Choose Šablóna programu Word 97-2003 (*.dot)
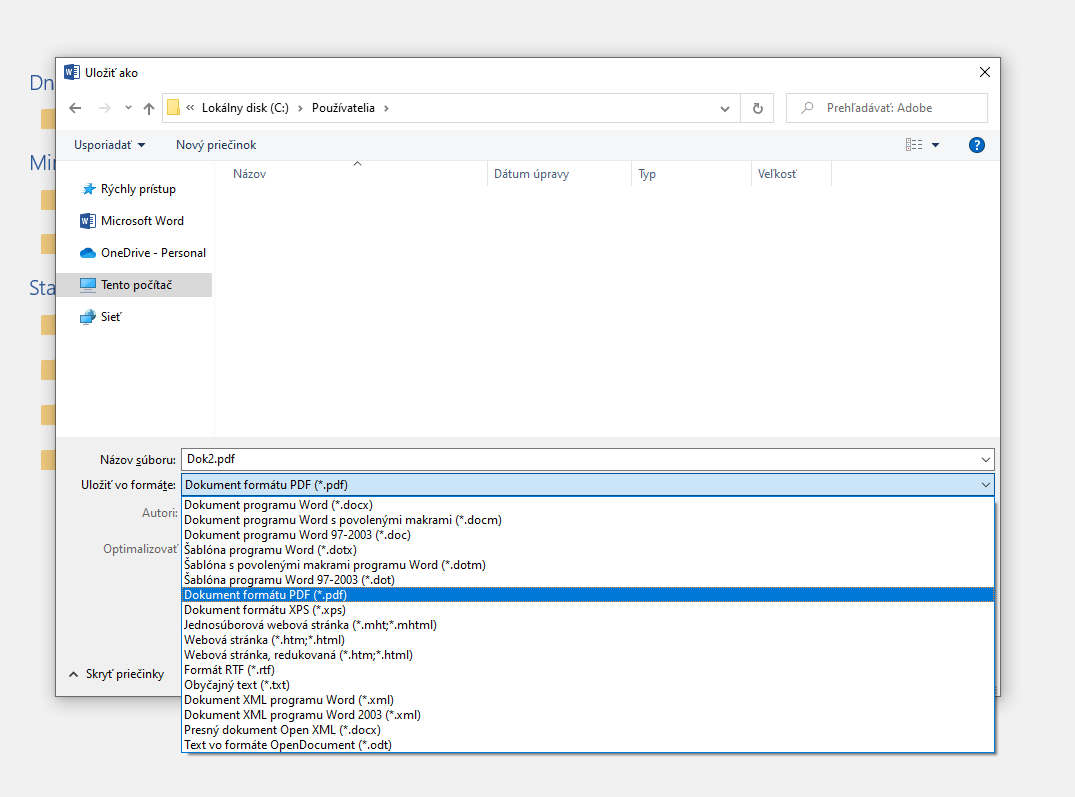Viewport: 1075px width, 797px height. tap(588, 580)
